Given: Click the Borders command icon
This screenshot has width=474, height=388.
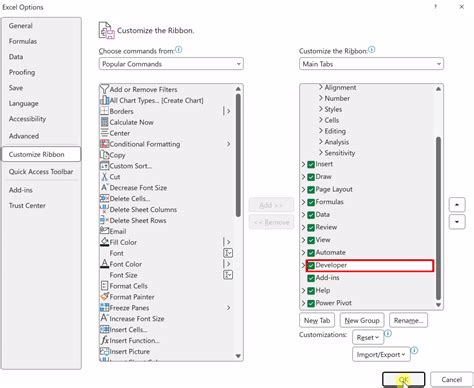Looking at the screenshot, I should (x=105, y=111).
